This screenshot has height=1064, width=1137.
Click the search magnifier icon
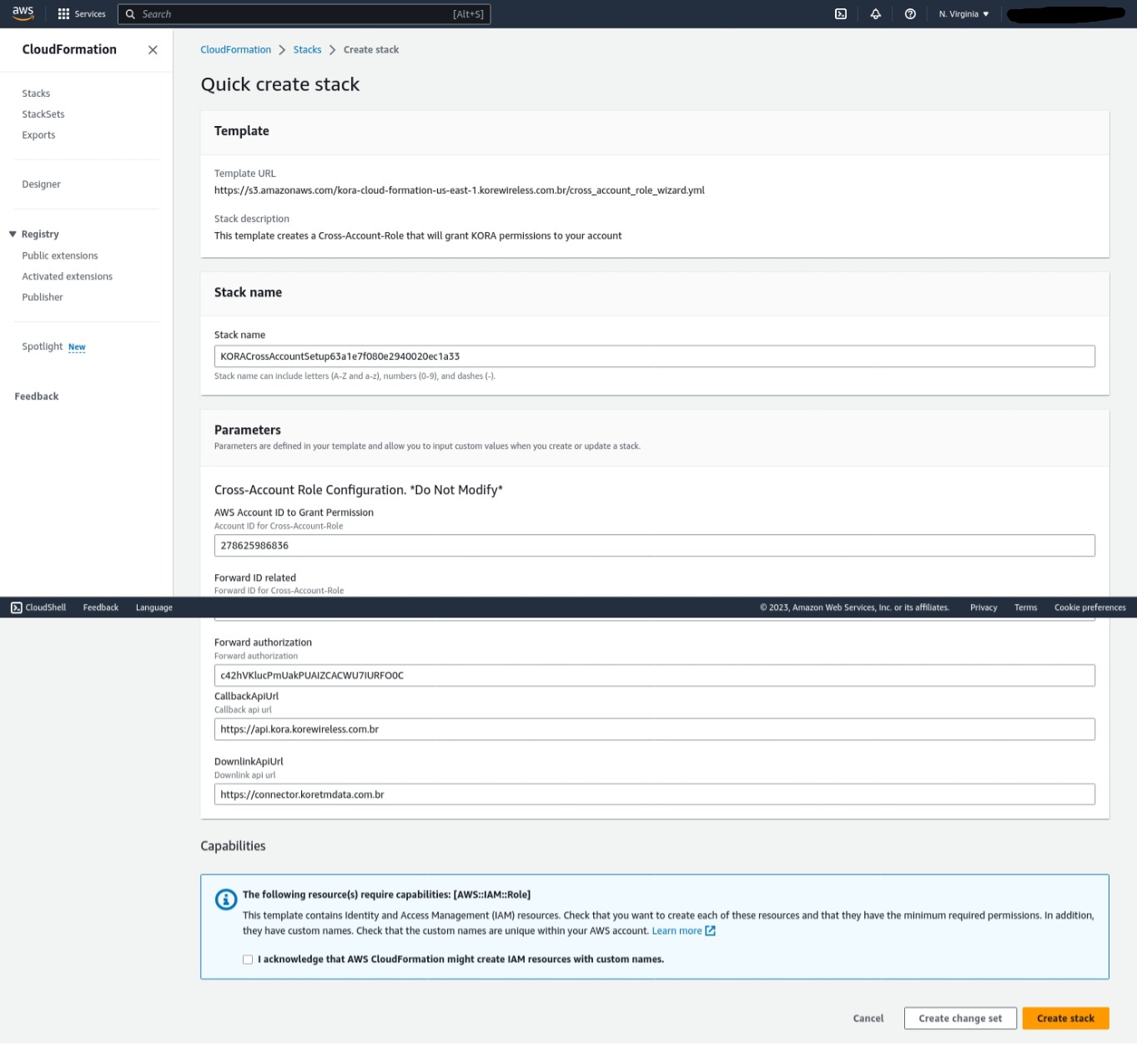130,14
